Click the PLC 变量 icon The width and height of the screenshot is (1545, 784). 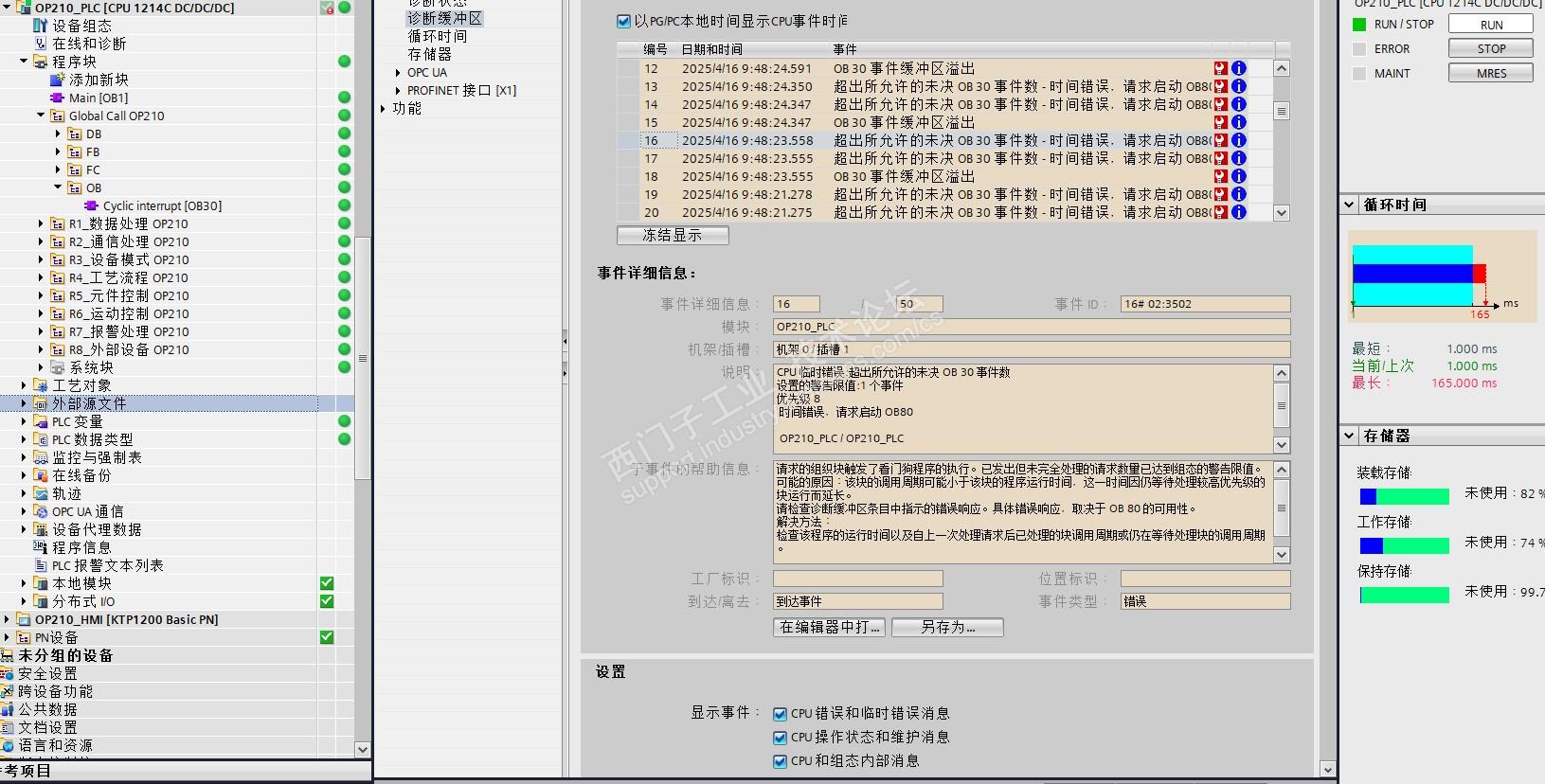[x=41, y=421]
